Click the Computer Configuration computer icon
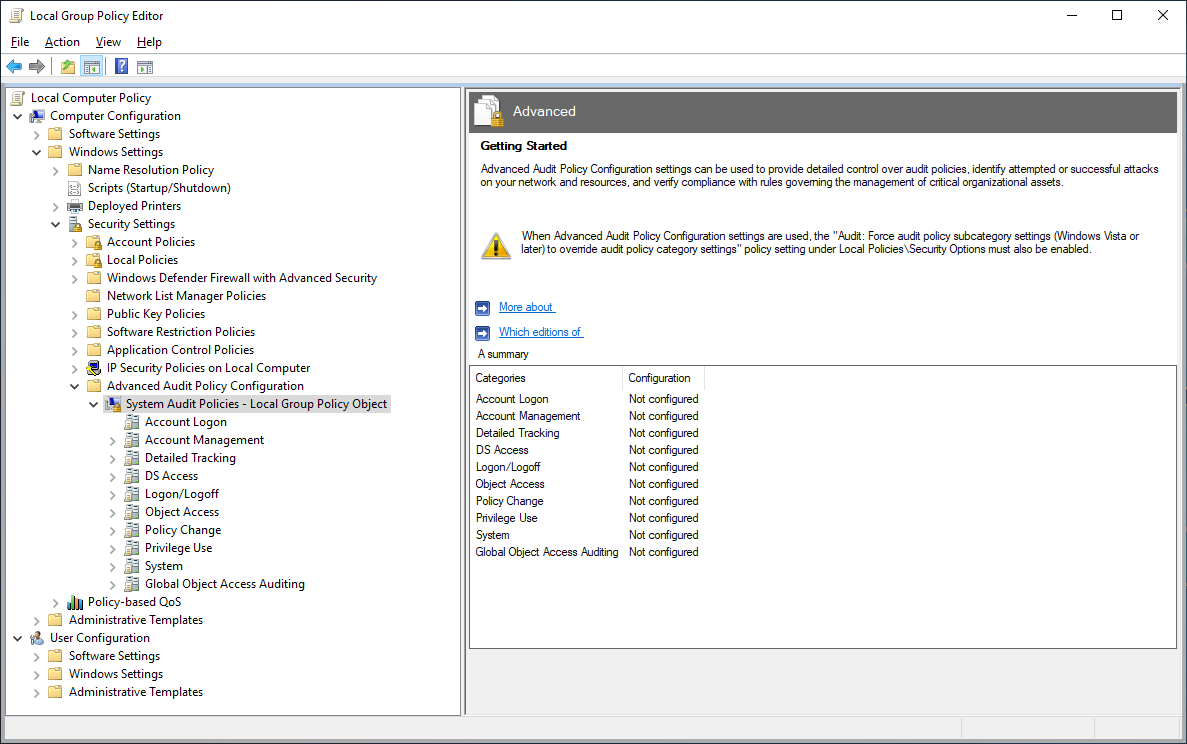The height and width of the screenshot is (744, 1187). 37,116
